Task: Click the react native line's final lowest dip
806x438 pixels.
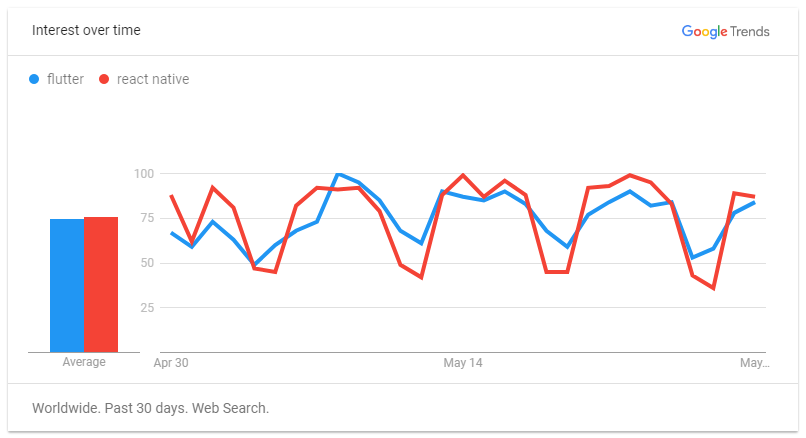Action: (x=713, y=288)
